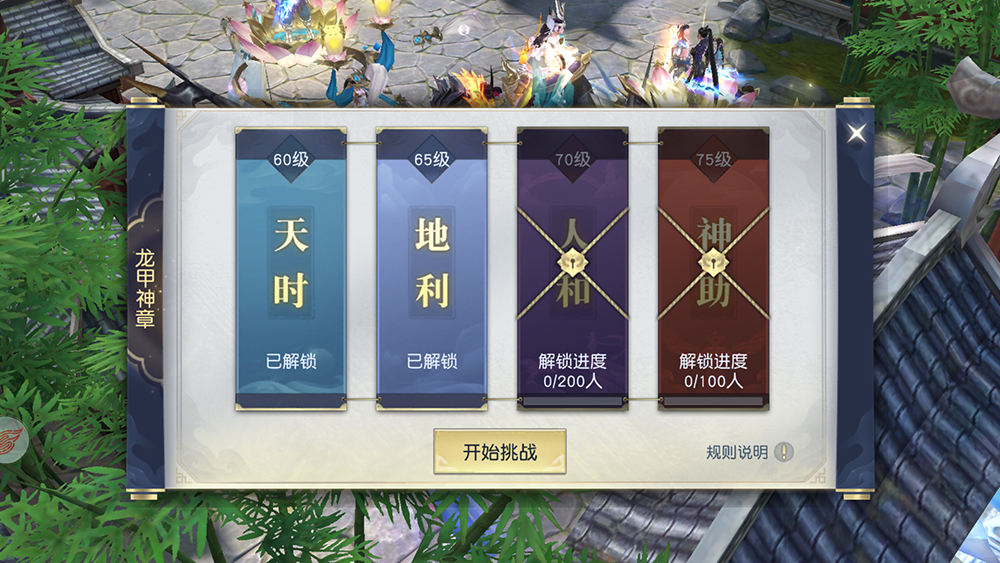Click the 0/200人 unlock progress bar
The height and width of the screenshot is (563, 1000).
point(573,402)
